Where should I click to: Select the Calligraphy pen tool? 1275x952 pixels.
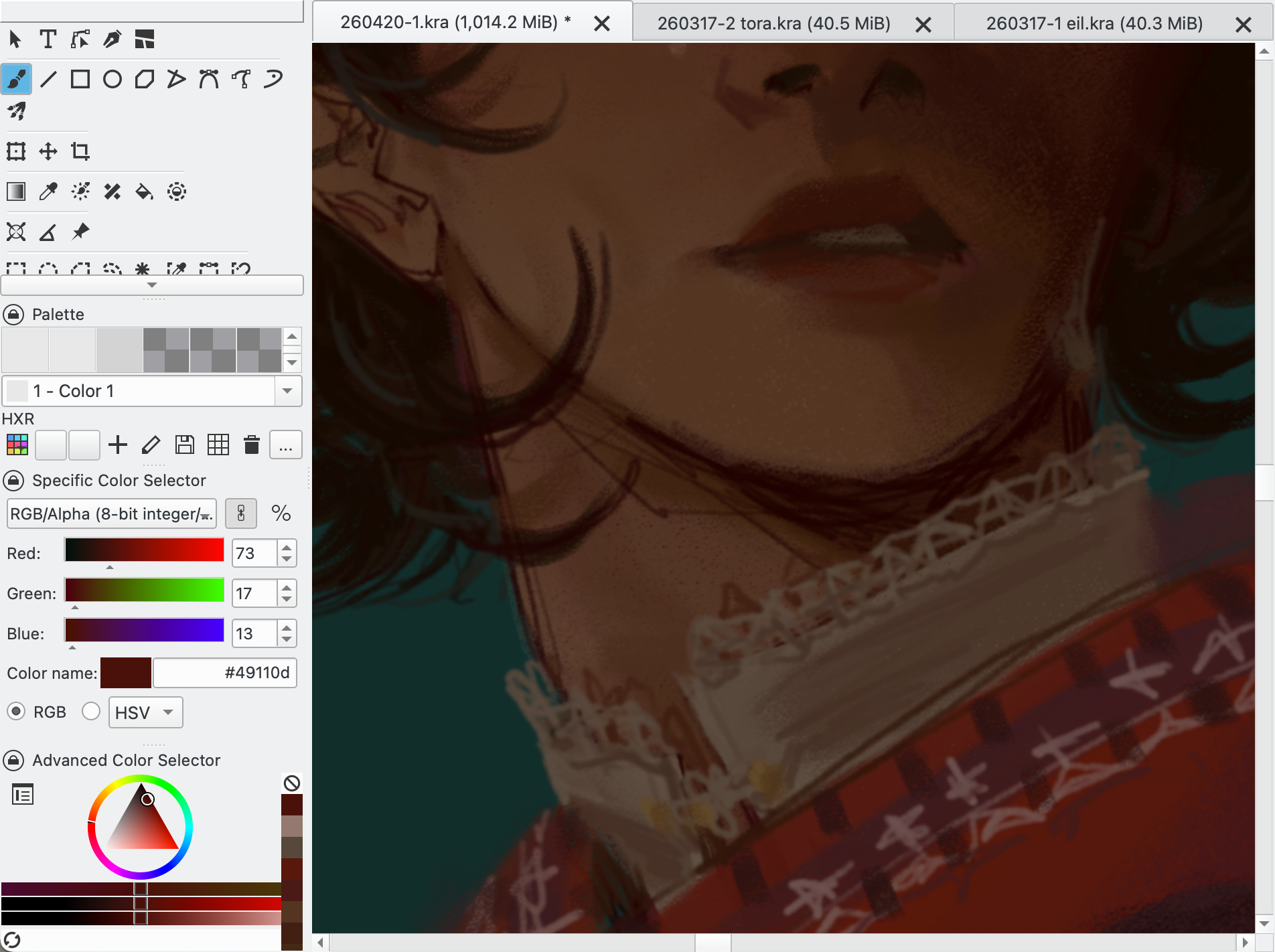pyautogui.click(x=112, y=39)
